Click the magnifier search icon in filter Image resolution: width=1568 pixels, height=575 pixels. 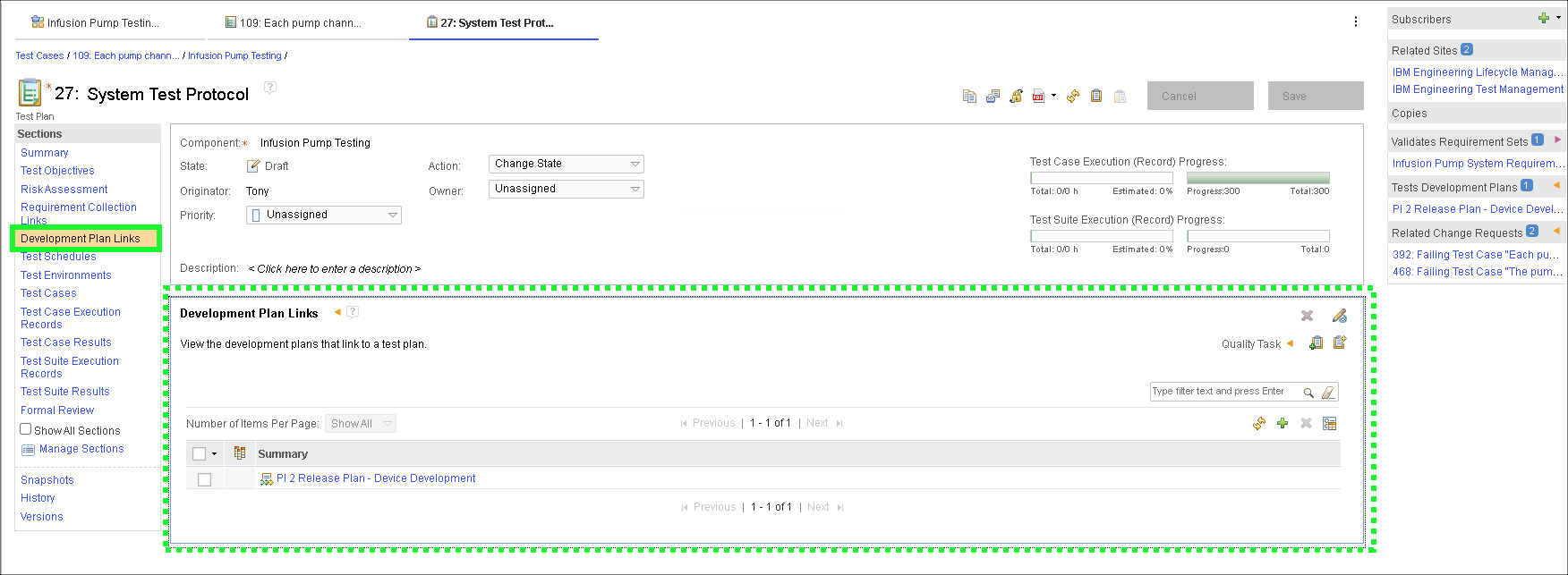click(1308, 393)
